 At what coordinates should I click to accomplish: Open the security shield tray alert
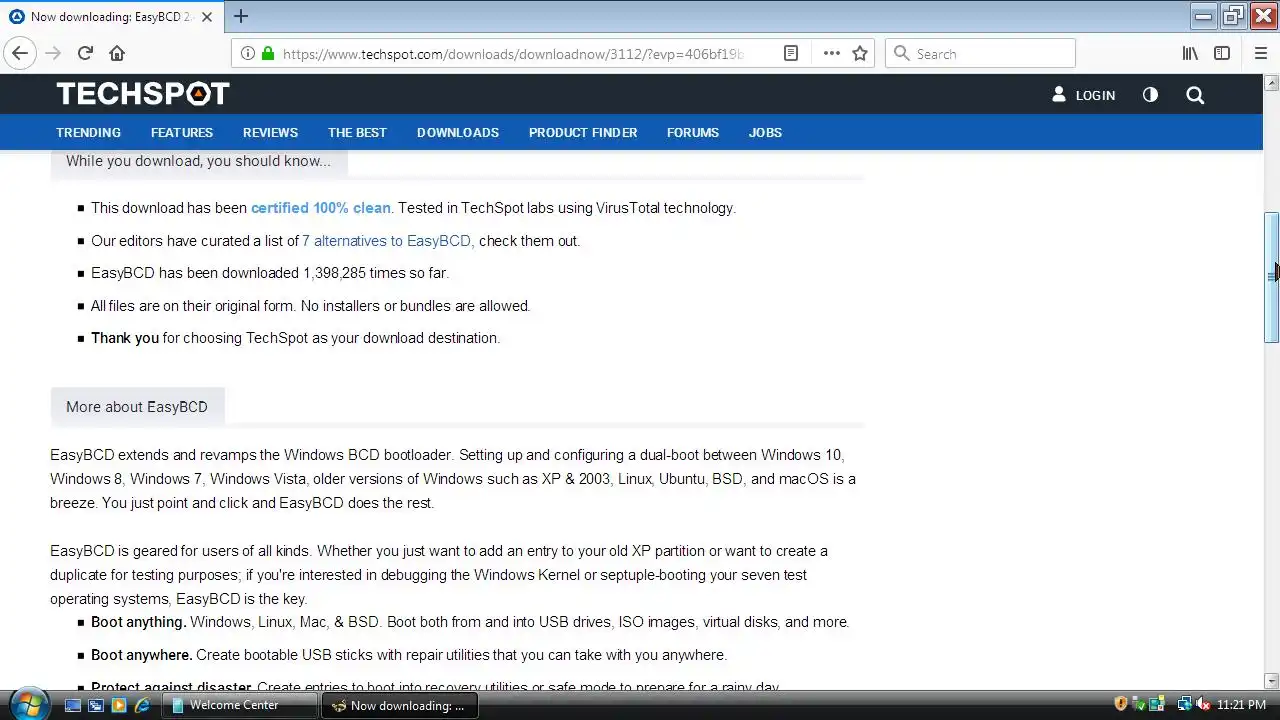pos(1121,704)
